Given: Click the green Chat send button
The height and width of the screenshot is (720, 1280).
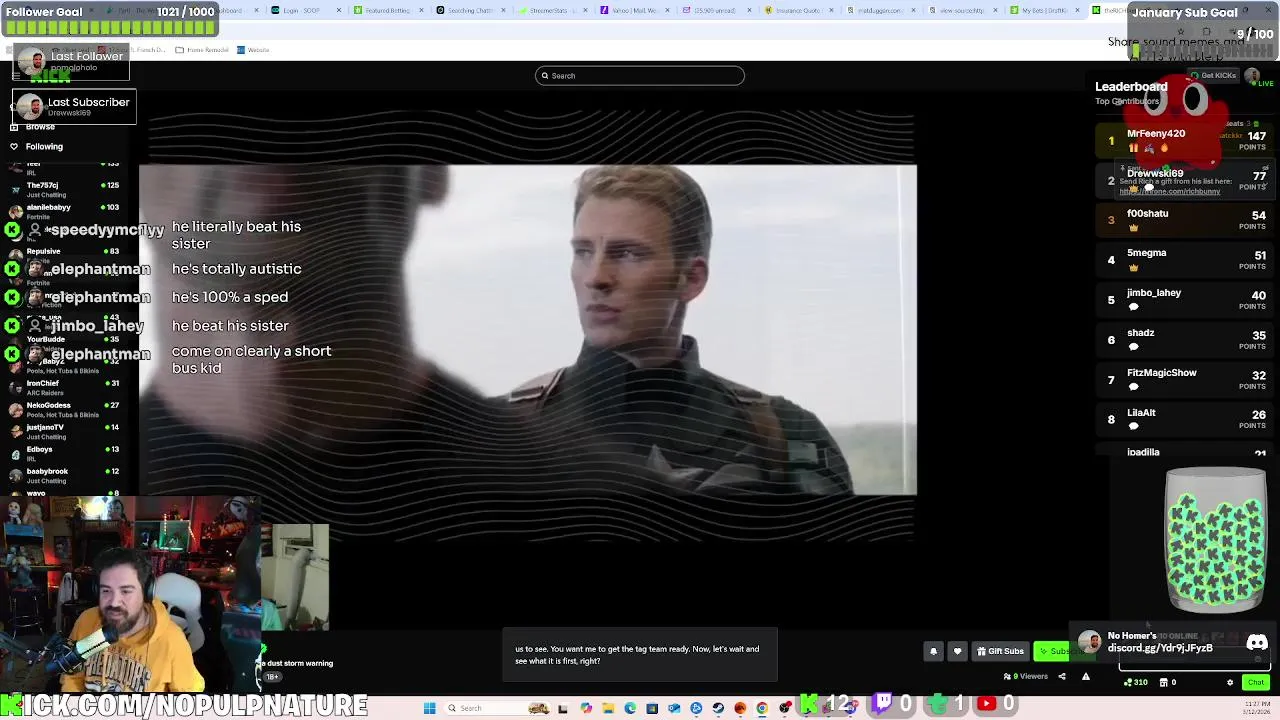Looking at the screenshot, I should click(1256, 682).
